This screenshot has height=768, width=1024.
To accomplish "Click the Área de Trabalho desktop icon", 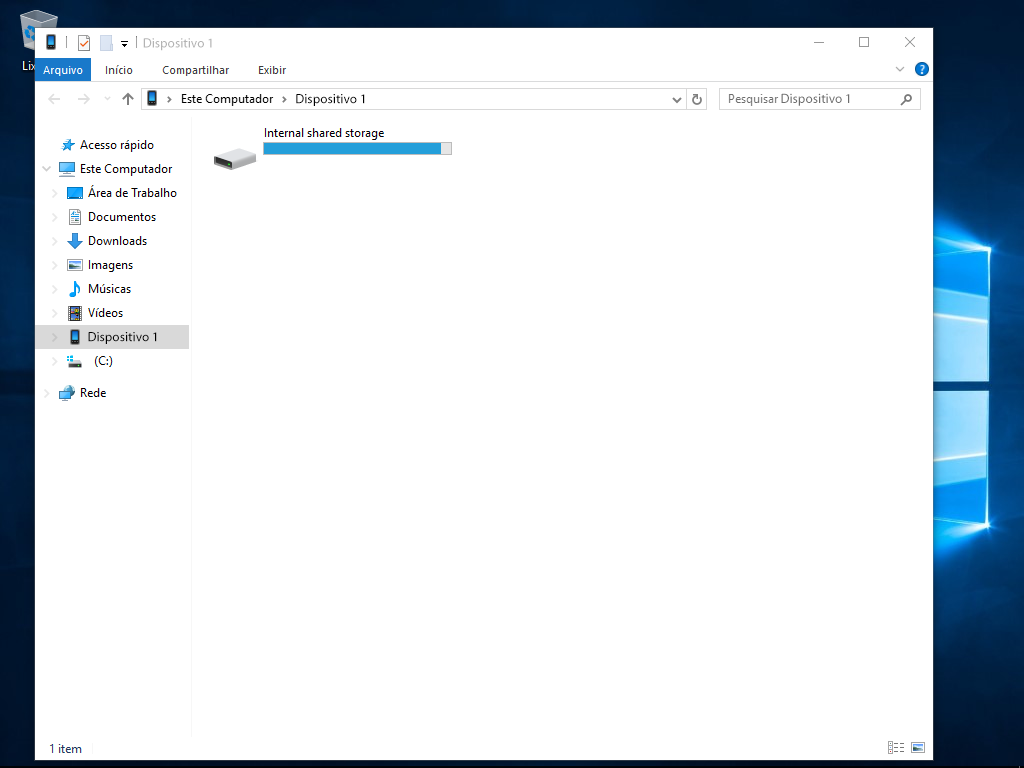I will (75, 193).
